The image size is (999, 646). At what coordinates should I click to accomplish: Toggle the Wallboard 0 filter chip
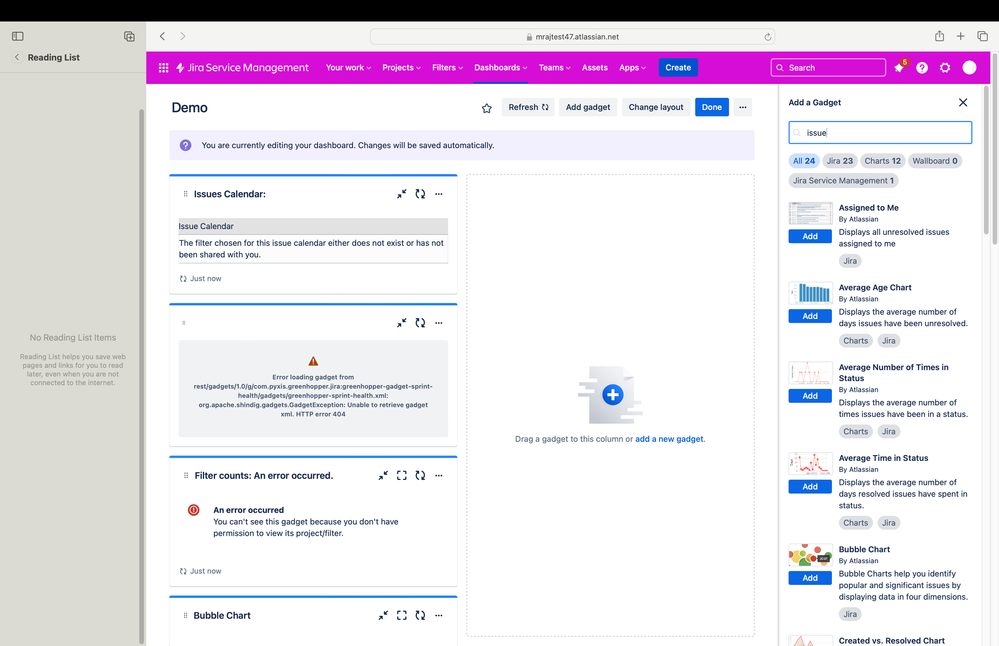tap(934, 160)
